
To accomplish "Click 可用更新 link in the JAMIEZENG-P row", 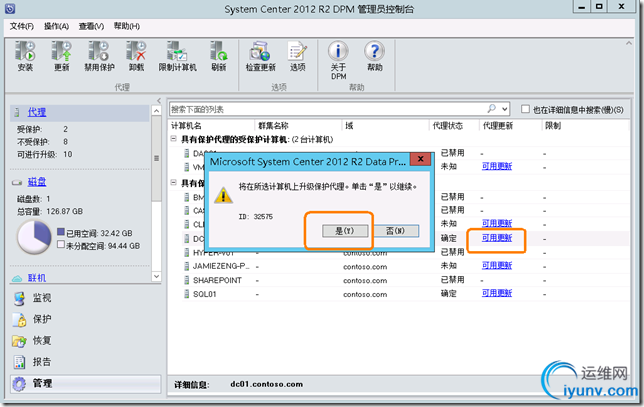I will (497, 266).
